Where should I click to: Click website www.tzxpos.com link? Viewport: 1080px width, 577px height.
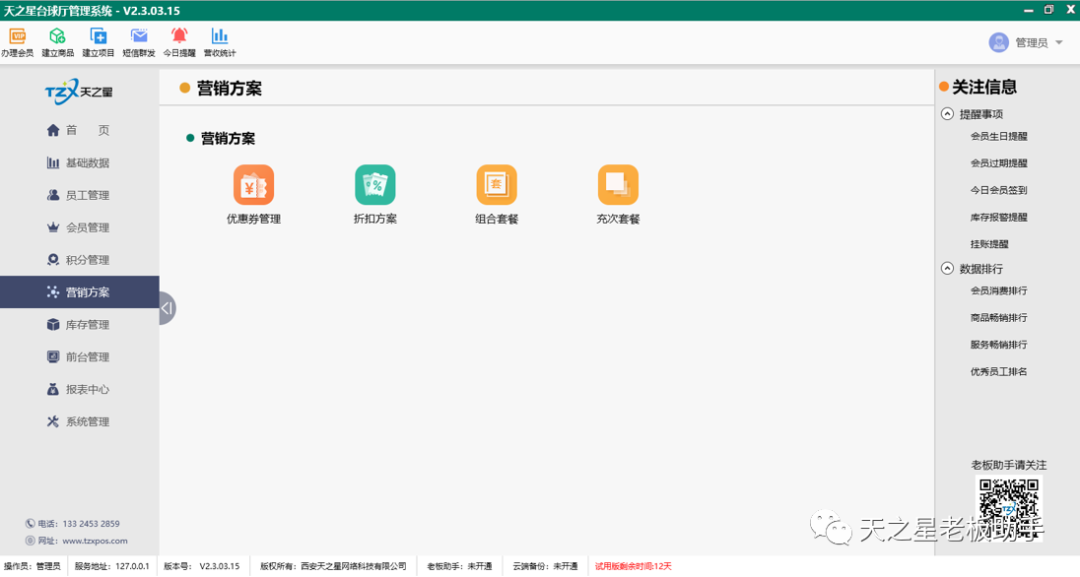click(x=95, y=541)
